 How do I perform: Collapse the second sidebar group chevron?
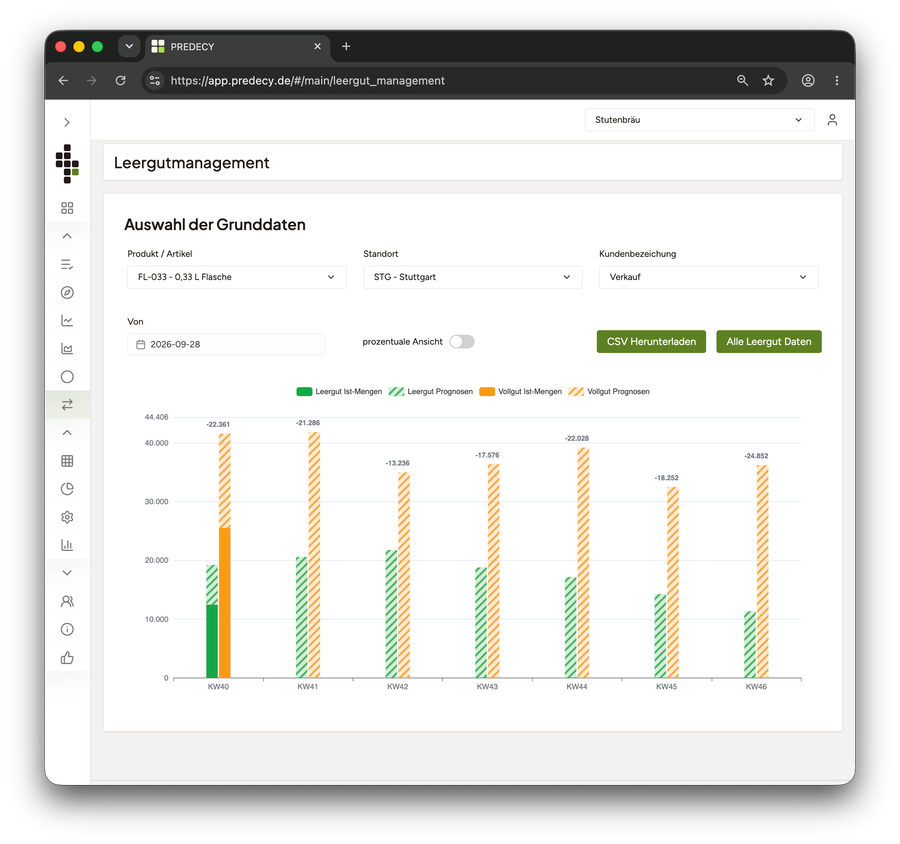click(x=67, y=432)
